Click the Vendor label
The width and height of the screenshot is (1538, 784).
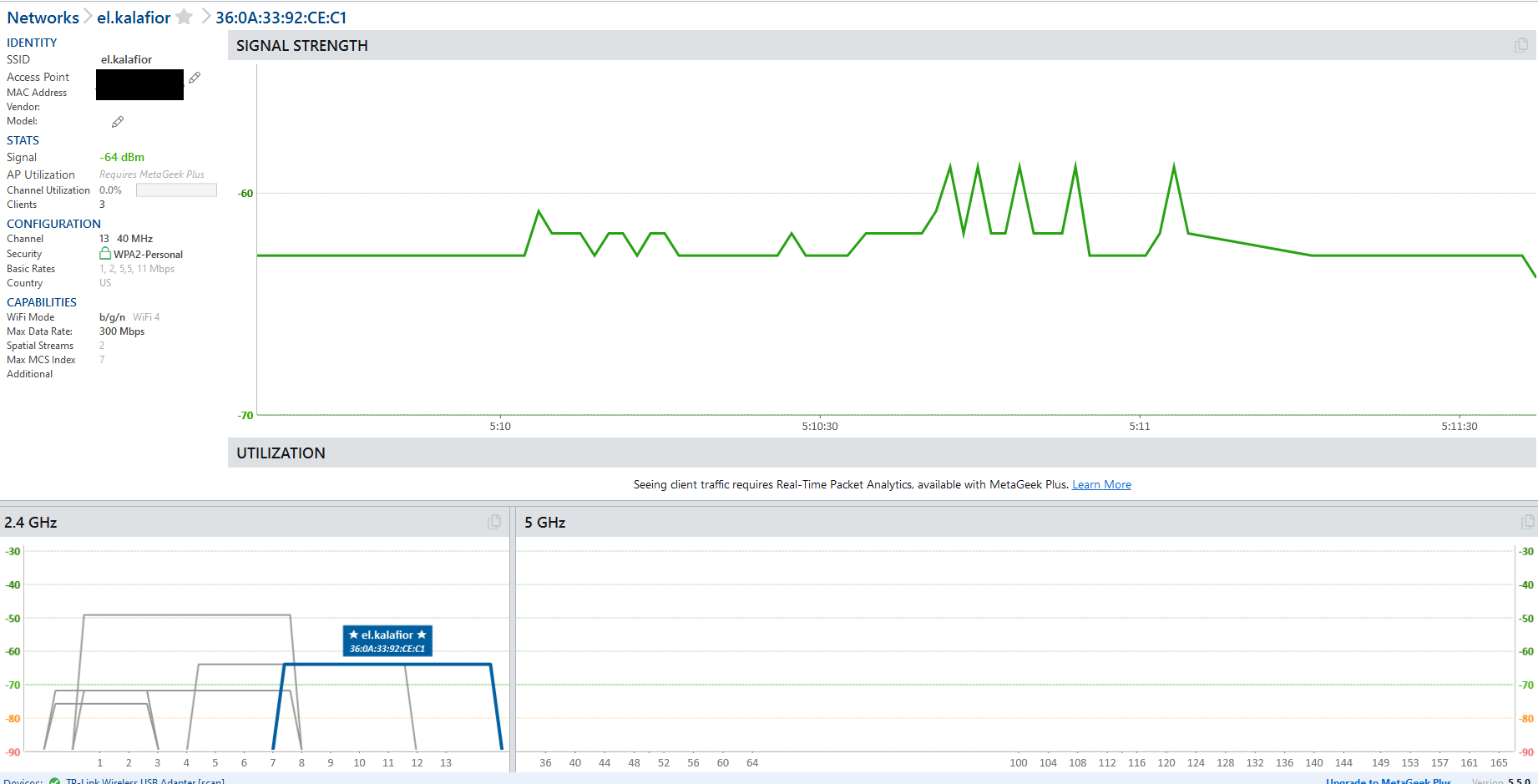click(23, 107)
